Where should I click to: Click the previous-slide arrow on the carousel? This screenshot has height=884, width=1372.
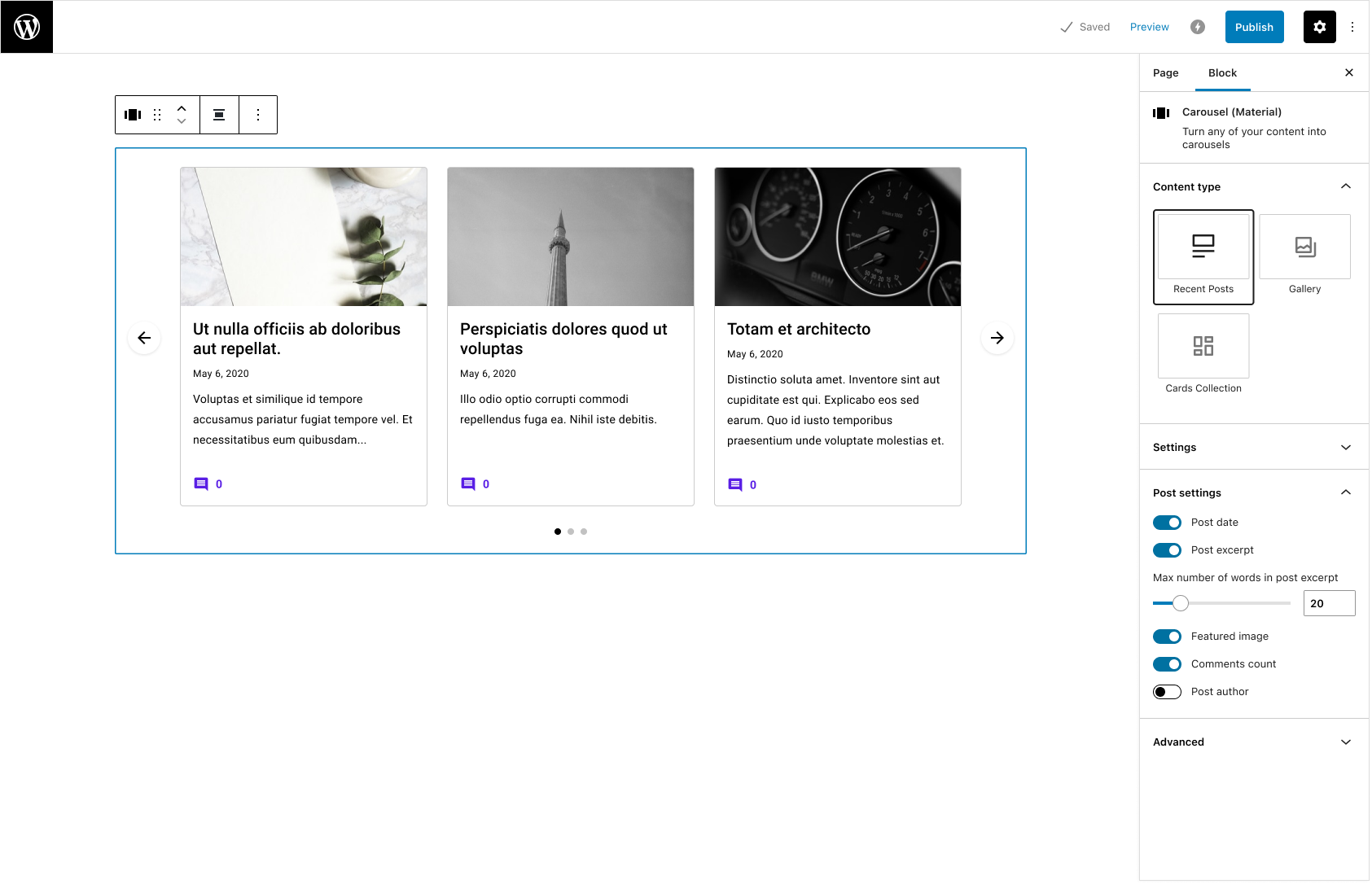pos(144,337)
